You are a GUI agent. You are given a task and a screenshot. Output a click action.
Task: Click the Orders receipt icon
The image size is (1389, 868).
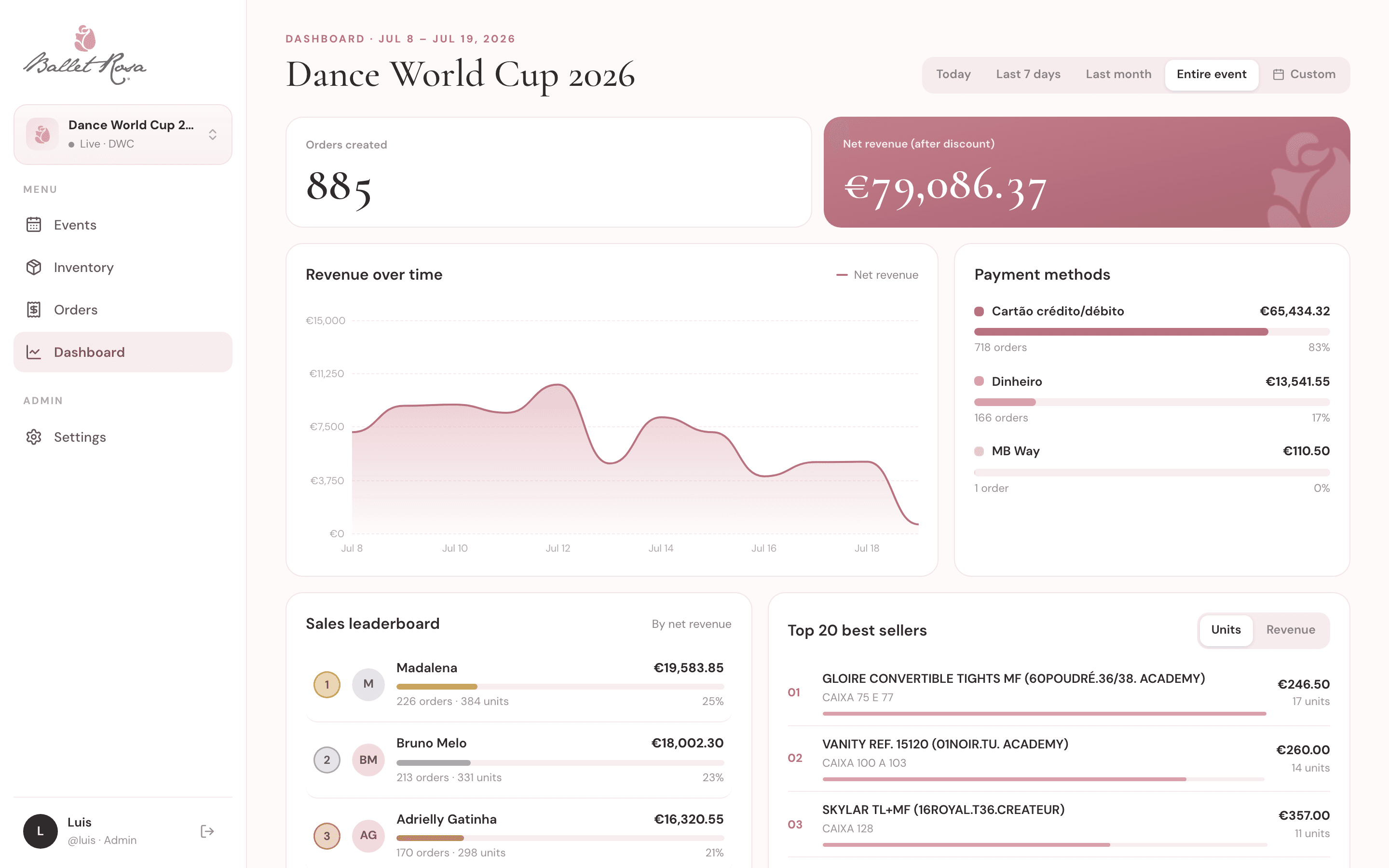pyautogui.click(x=34, y=310)
